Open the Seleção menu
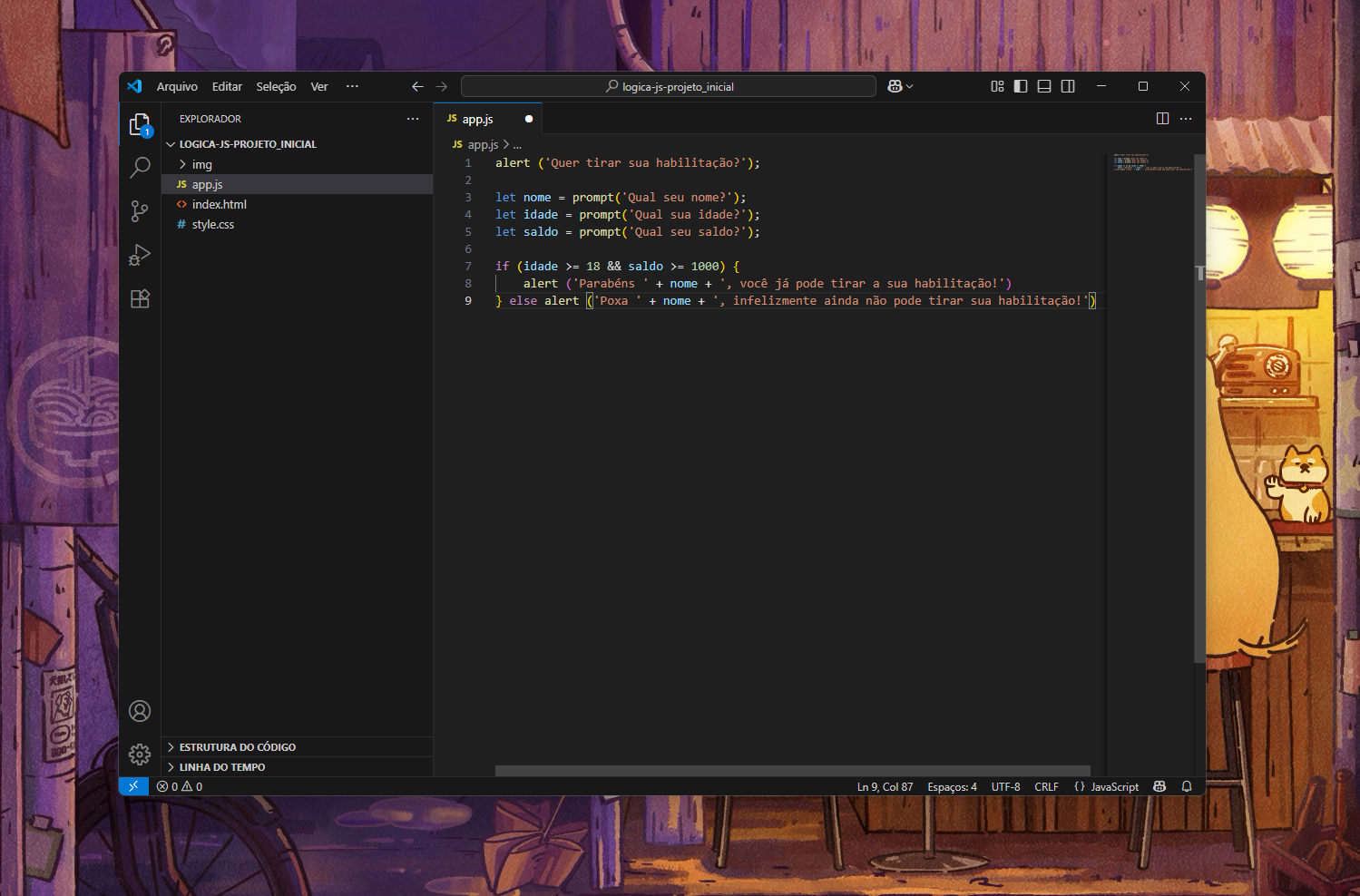The image size is (1360, 896). pyautogui.click(x=276, y=86)
